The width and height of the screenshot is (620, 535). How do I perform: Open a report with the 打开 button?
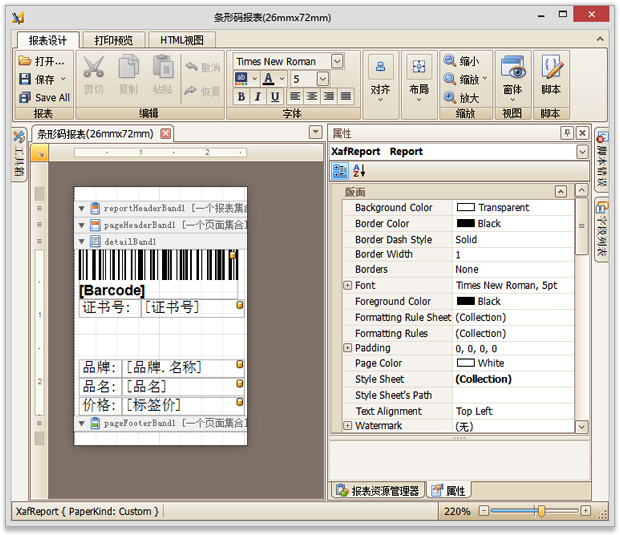point(42,61)
